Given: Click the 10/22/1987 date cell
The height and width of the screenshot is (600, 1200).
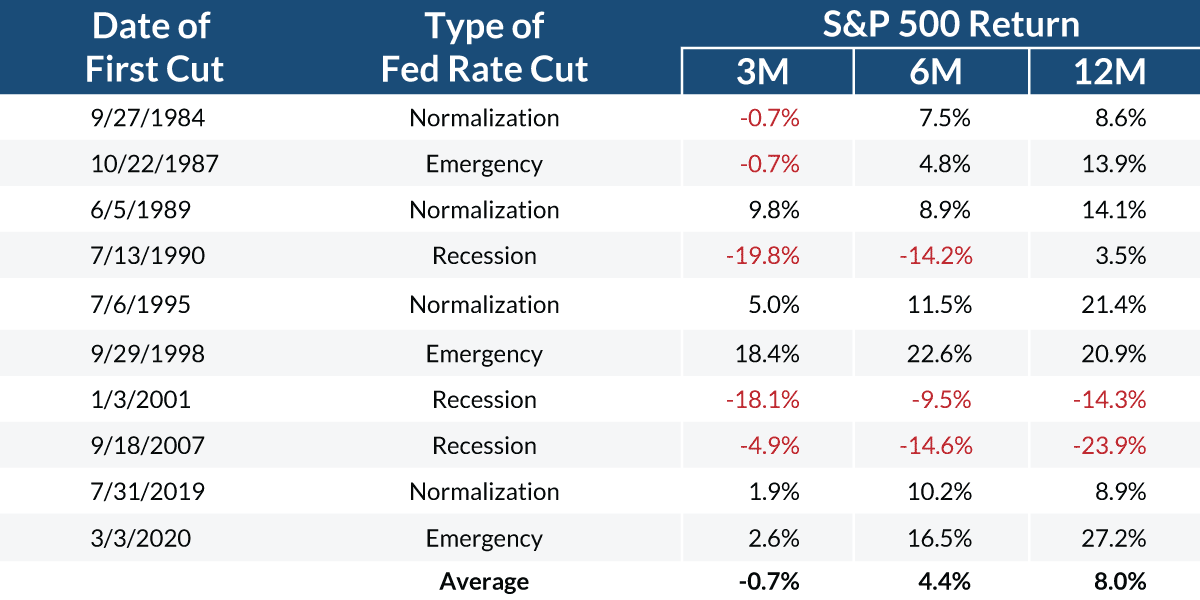Looking at the screenshot, I should 154,164.
